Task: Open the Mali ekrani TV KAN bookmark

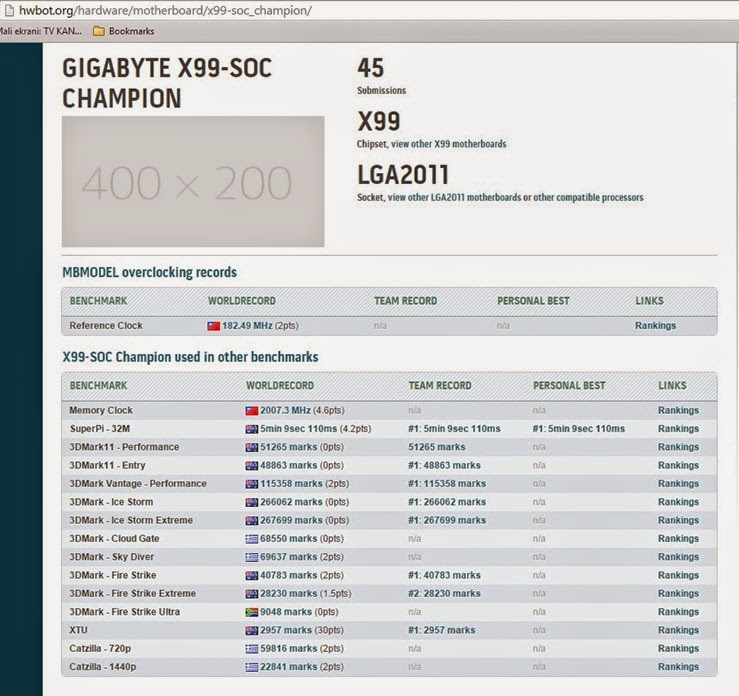Action: click(x=41, y=31)
